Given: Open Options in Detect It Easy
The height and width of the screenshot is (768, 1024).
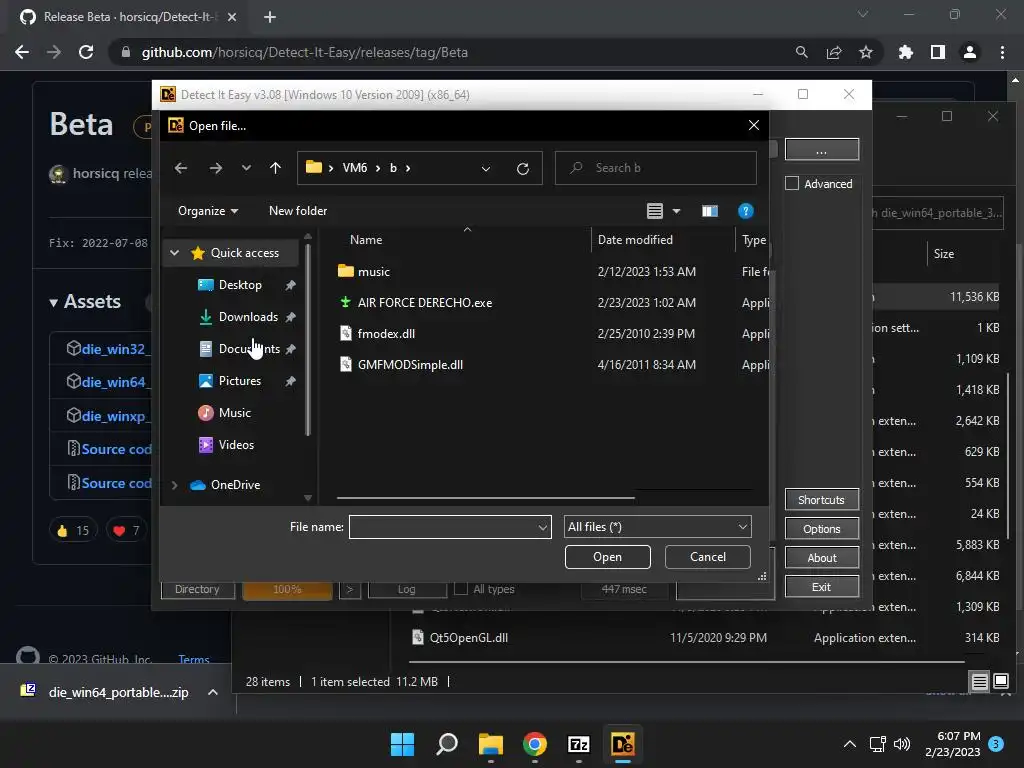Looking at the screenshot, I should [822, 529].
